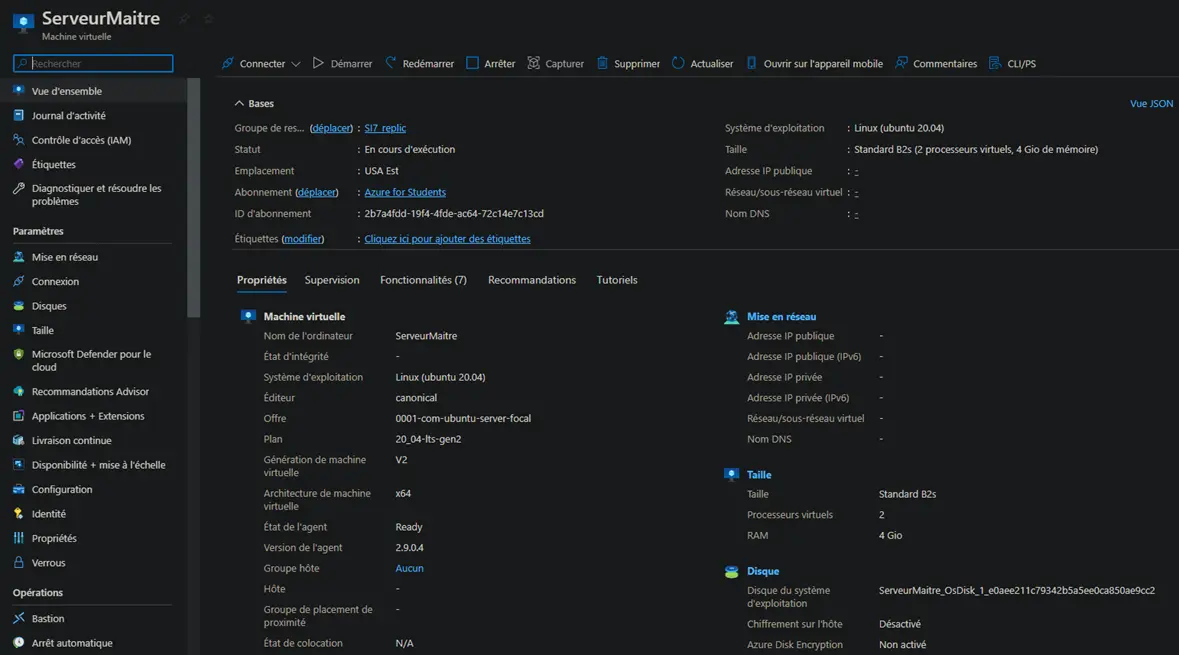Screen dimensions: 1179x655
Task: Click the subscription ID 2b7a4fdd-19f4-4fde-ac64-72c14e7c13cd
Action: click(x=454, y=214)
